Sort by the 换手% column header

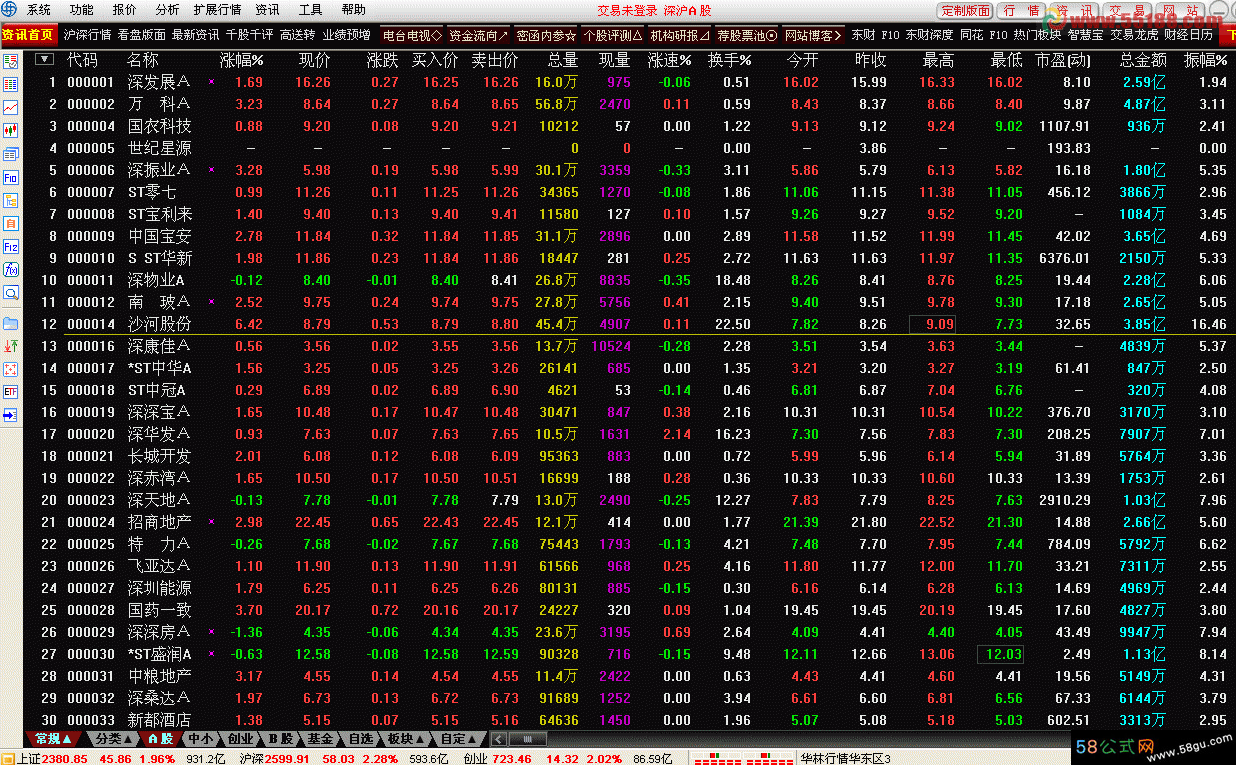[x=729, y=60]
